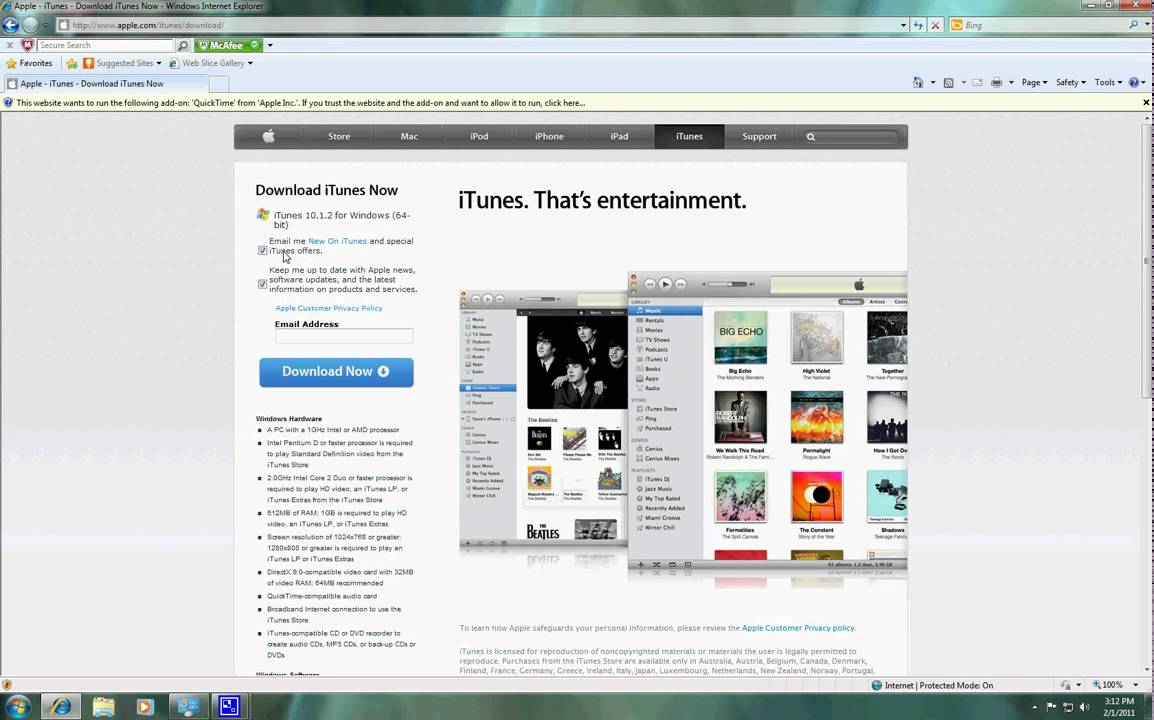This screenshot has height=720, width=1154.
Task: Click the Home icon in command bar
Action: coord(918,82)
